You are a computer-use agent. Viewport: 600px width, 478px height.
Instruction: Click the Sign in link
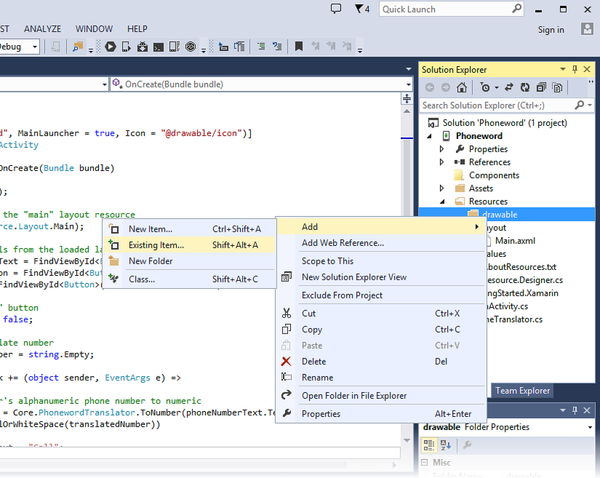[551, 30]
